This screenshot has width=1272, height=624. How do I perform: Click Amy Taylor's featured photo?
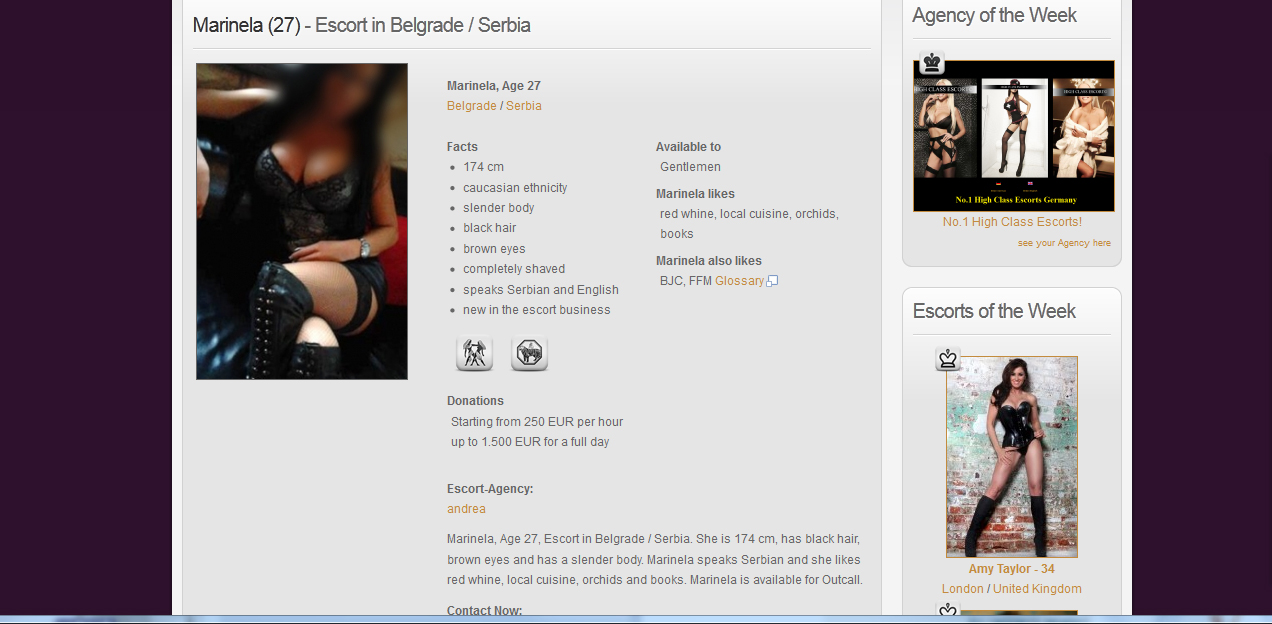pos(1012,457)
